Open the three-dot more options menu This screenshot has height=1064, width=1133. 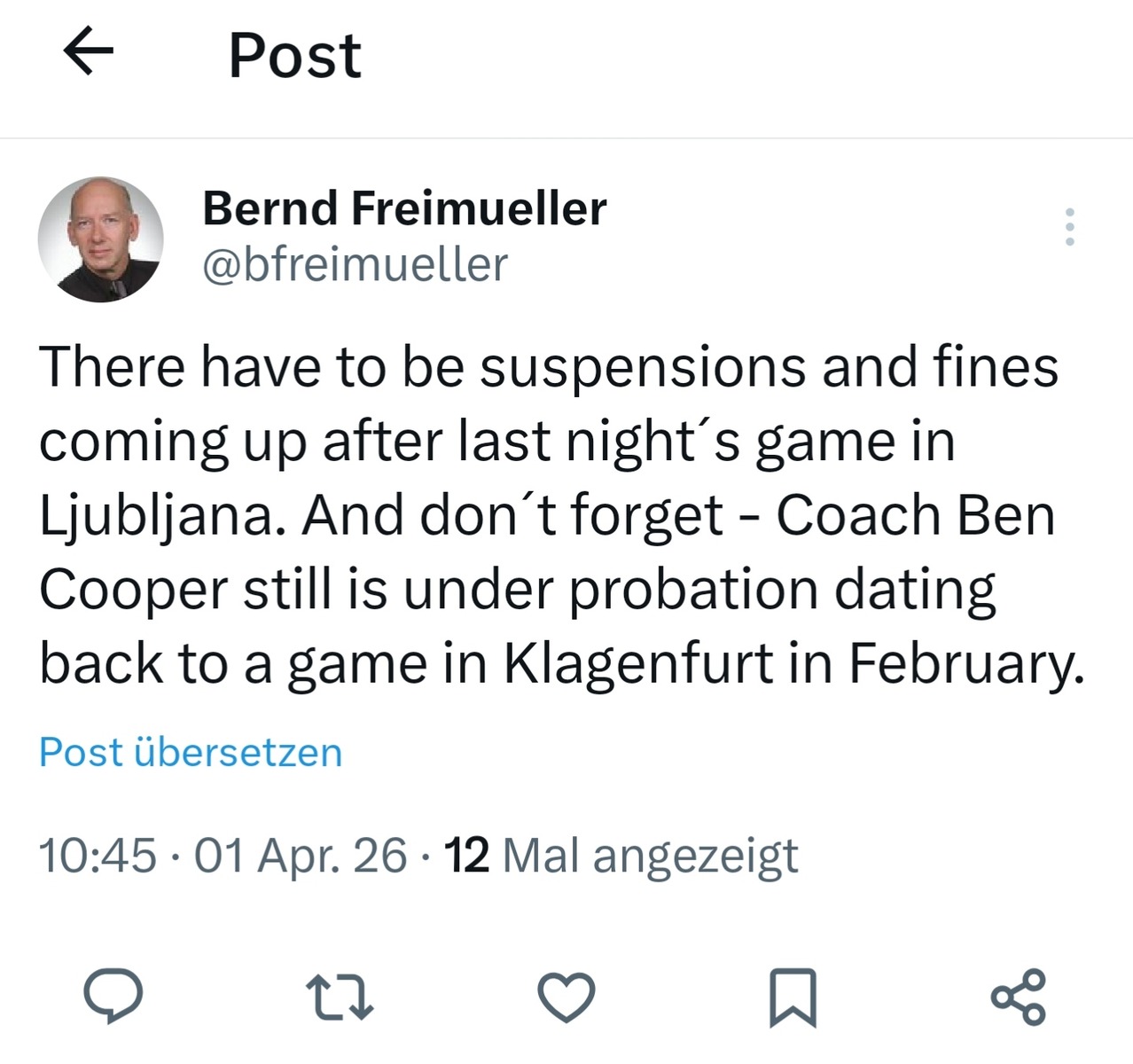point(1069,227)
